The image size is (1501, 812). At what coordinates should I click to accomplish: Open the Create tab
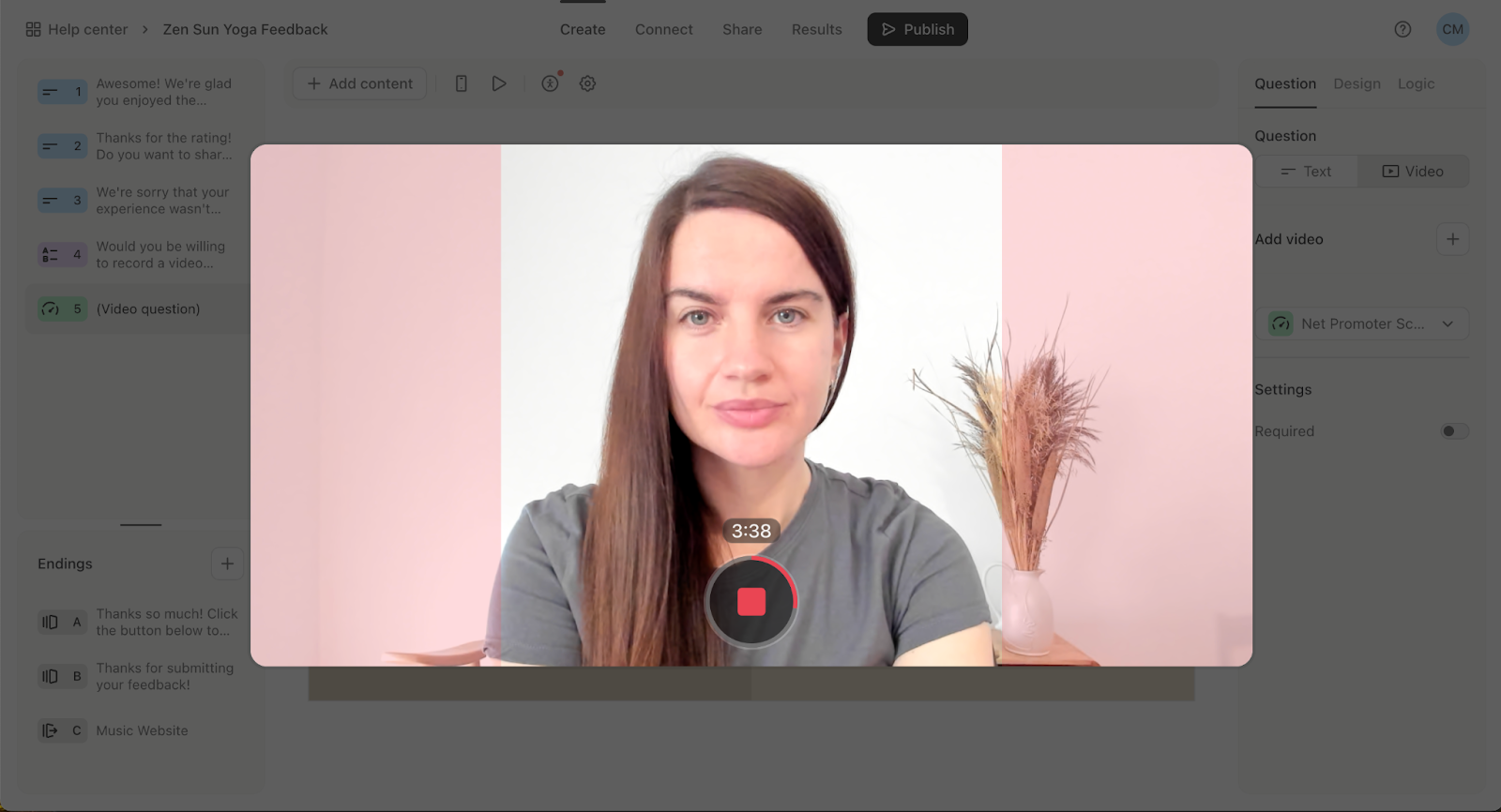[583, 29]
